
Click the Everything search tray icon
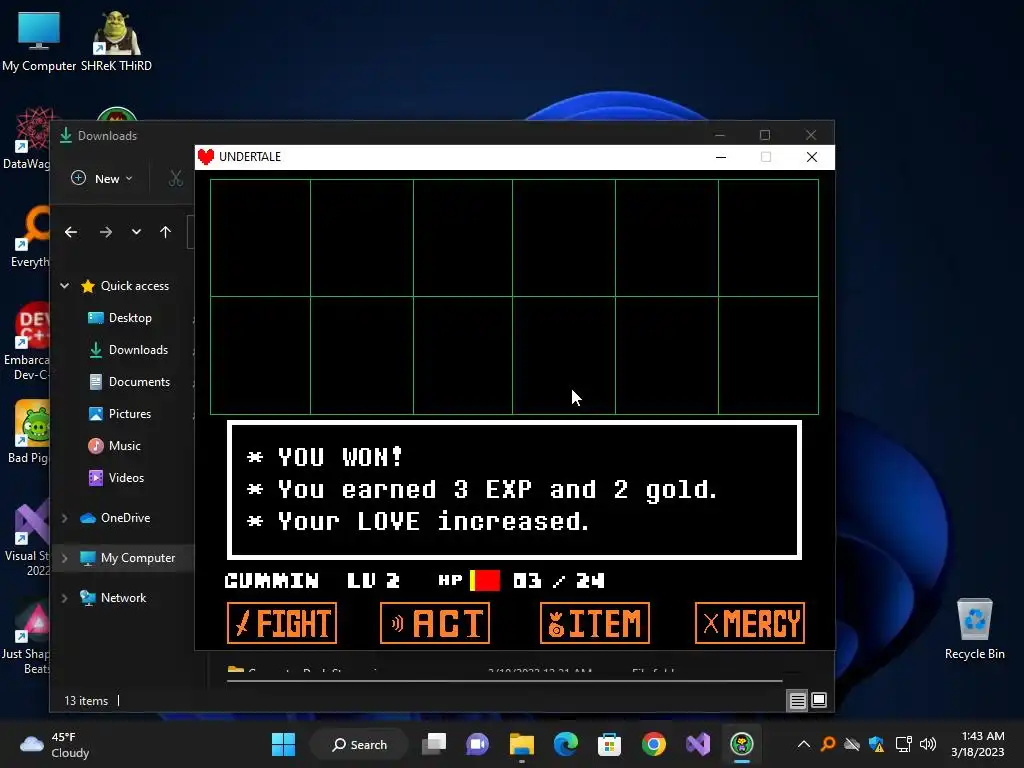[828, 744]
